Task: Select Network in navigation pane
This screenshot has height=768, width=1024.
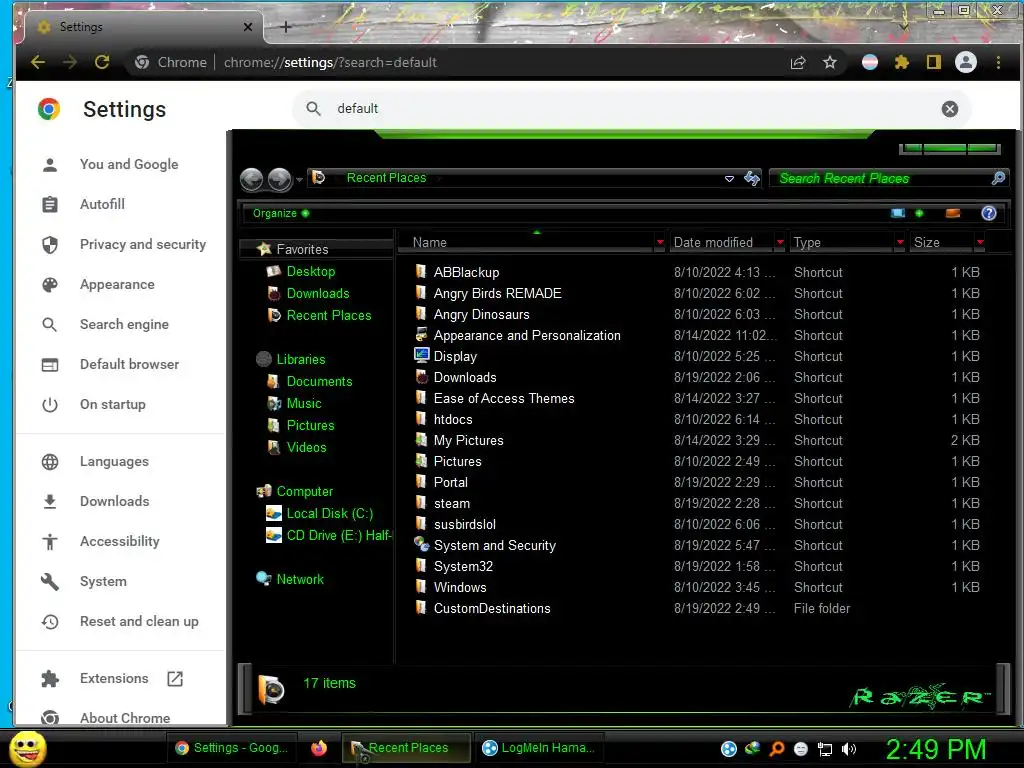Action: click(x=300, y=579)
